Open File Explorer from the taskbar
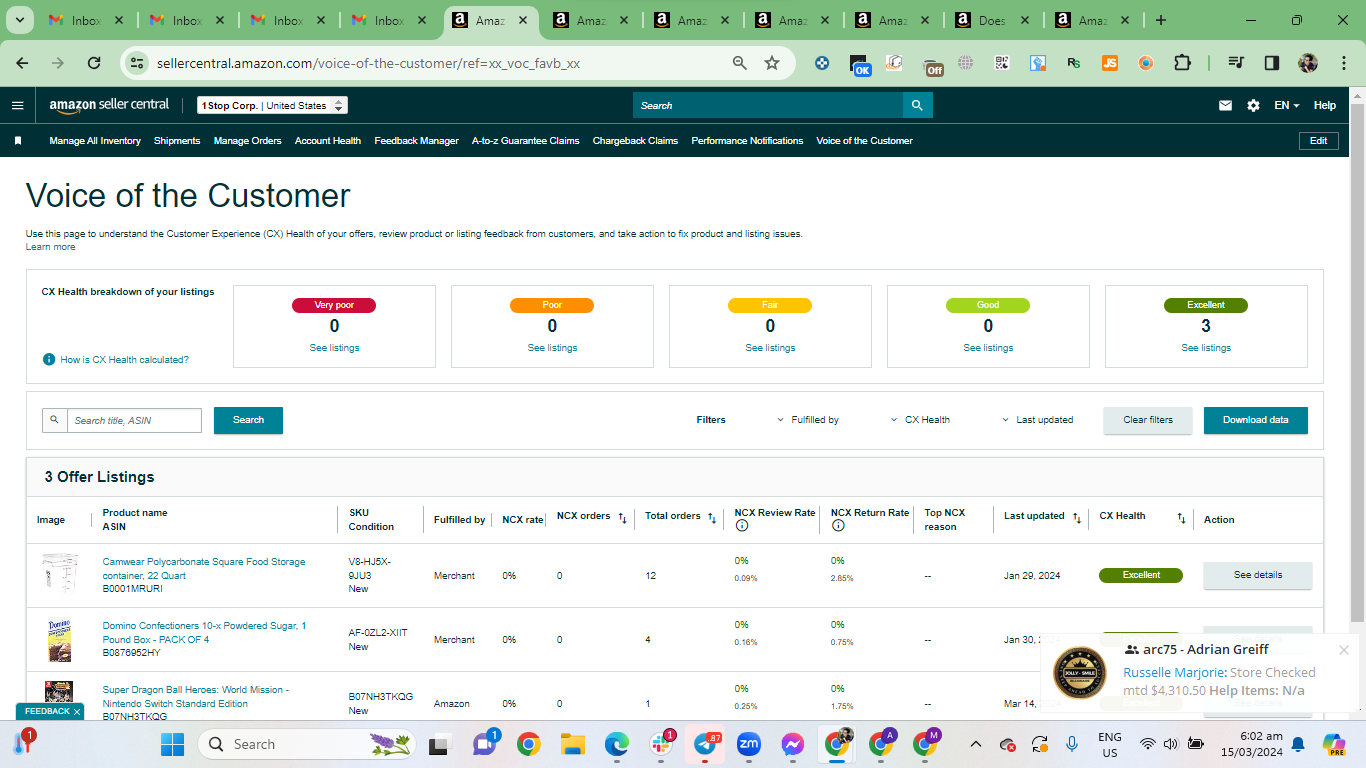 coord(572,745)
